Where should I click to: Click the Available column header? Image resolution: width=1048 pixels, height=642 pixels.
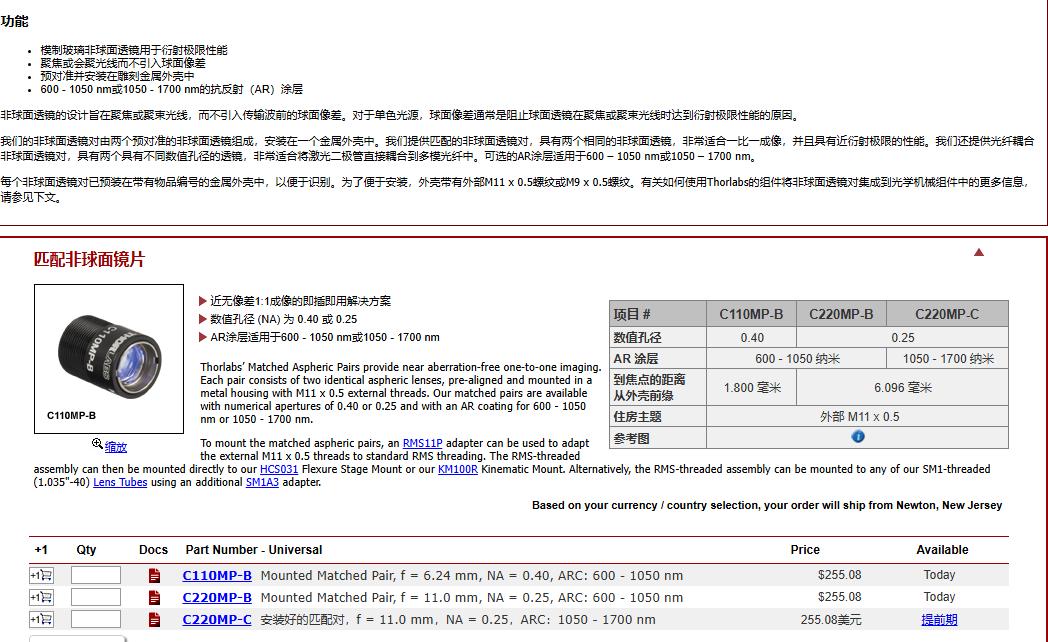point(942,550)
